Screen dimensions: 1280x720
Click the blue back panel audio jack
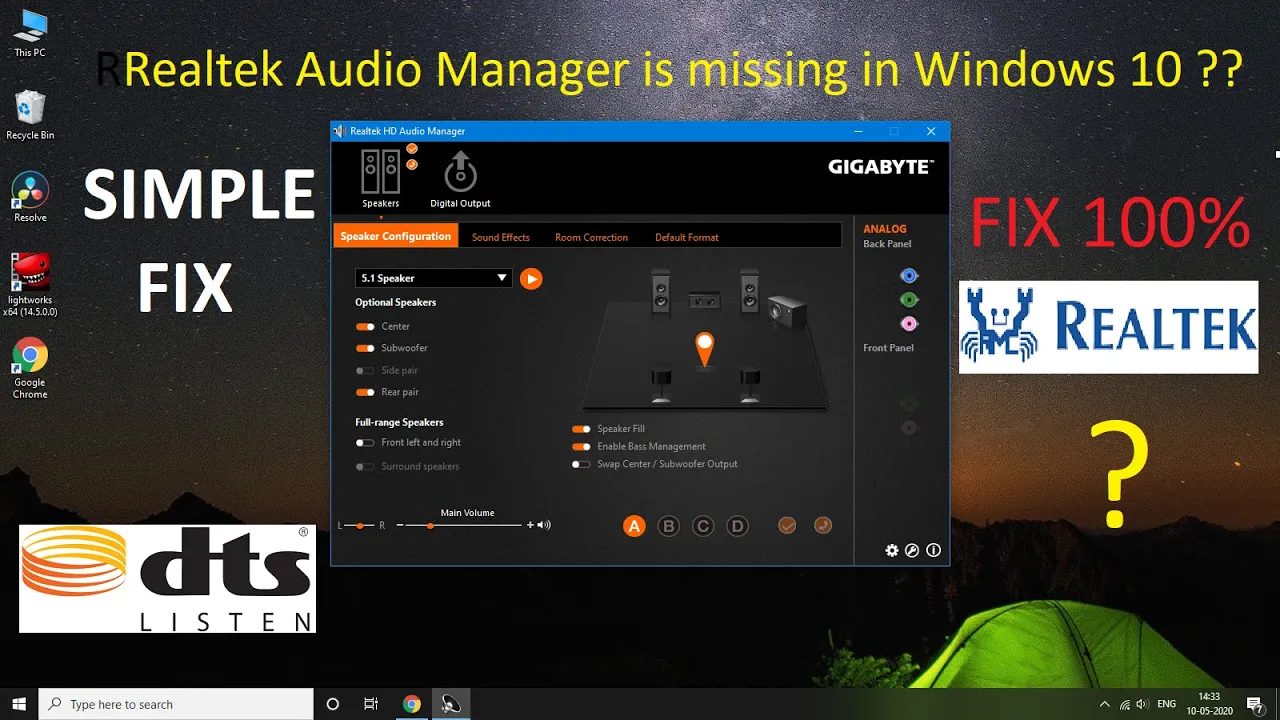[x=909, y=276]
